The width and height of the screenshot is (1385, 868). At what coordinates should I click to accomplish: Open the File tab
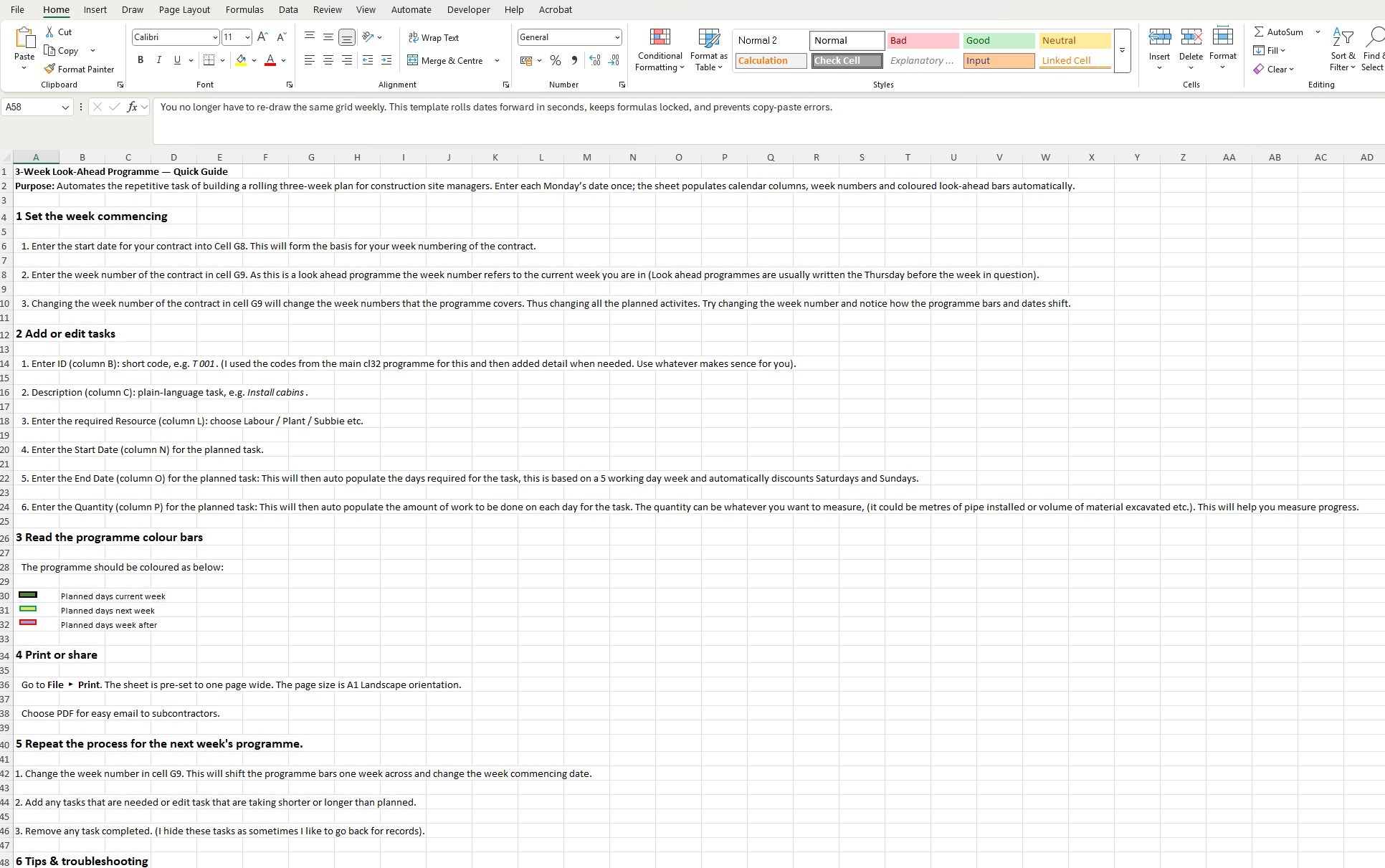pos(17,9)
